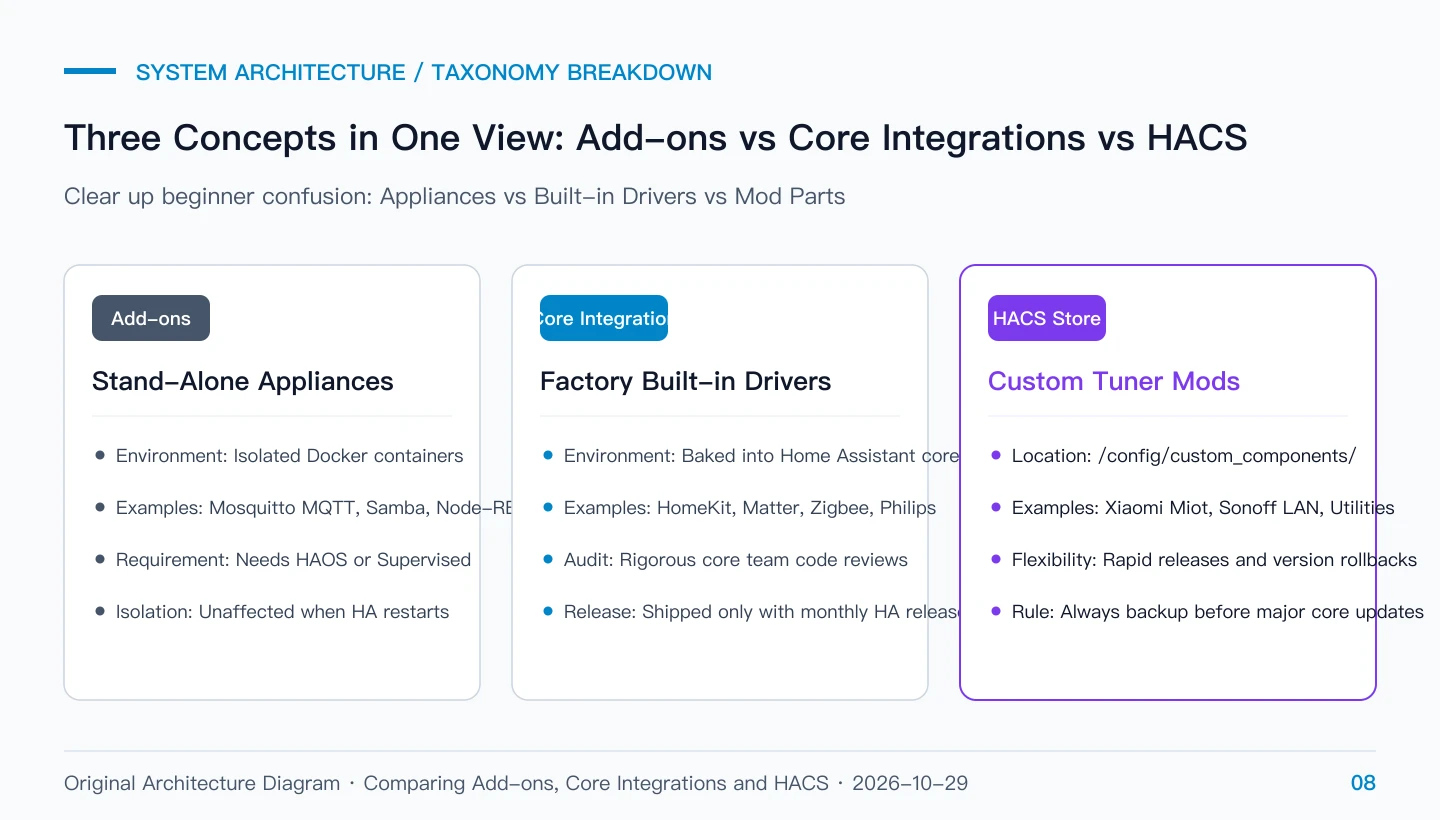This screenshot has height=820, width=1440.
Task: Click the Add-ons badge
Action: [x=151, y=318]
